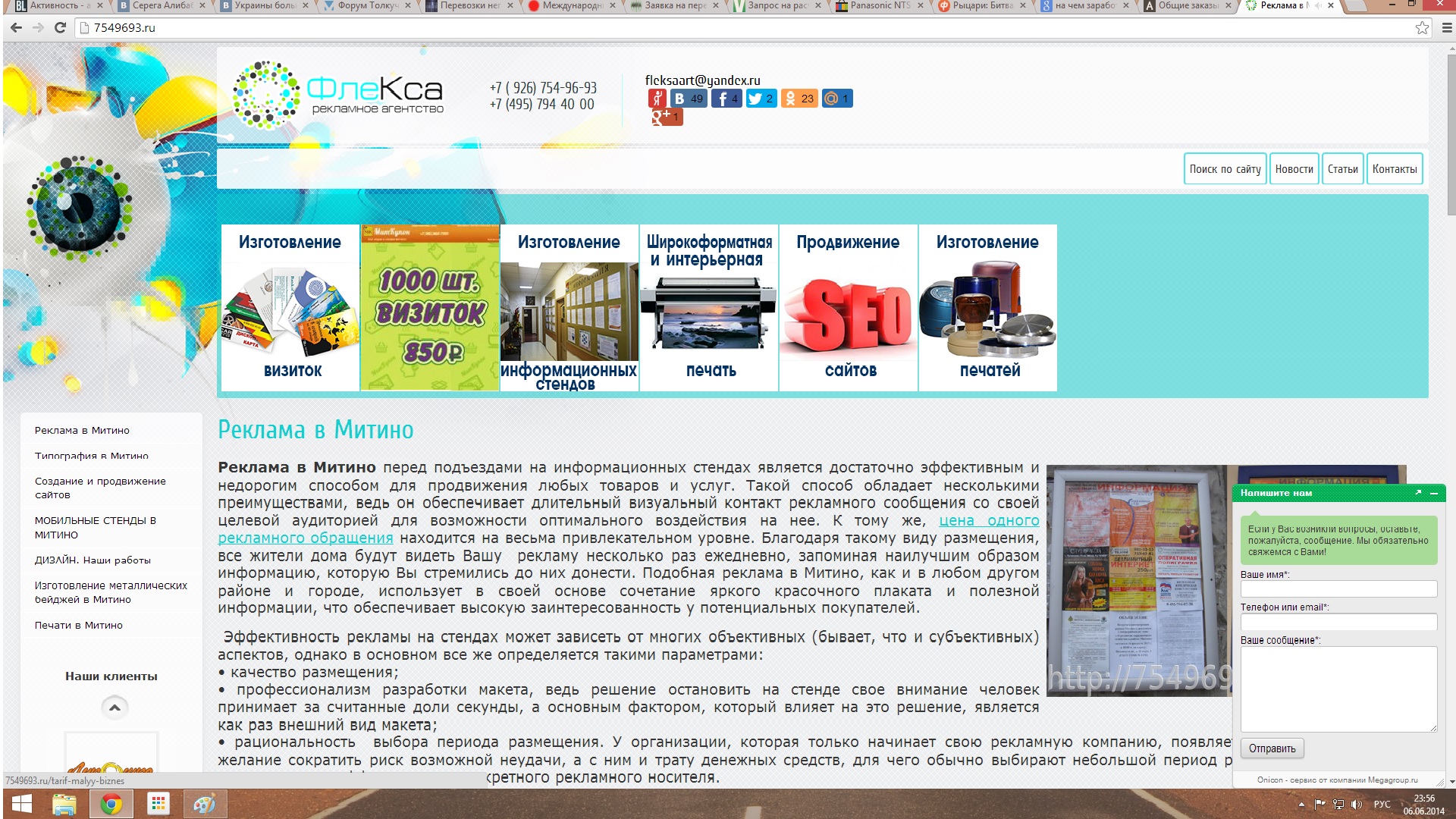Image resolution: width=1456 pixels, height=819 pixels.
Task: Click the network icon in system tray
Action: click(1338, 805)
